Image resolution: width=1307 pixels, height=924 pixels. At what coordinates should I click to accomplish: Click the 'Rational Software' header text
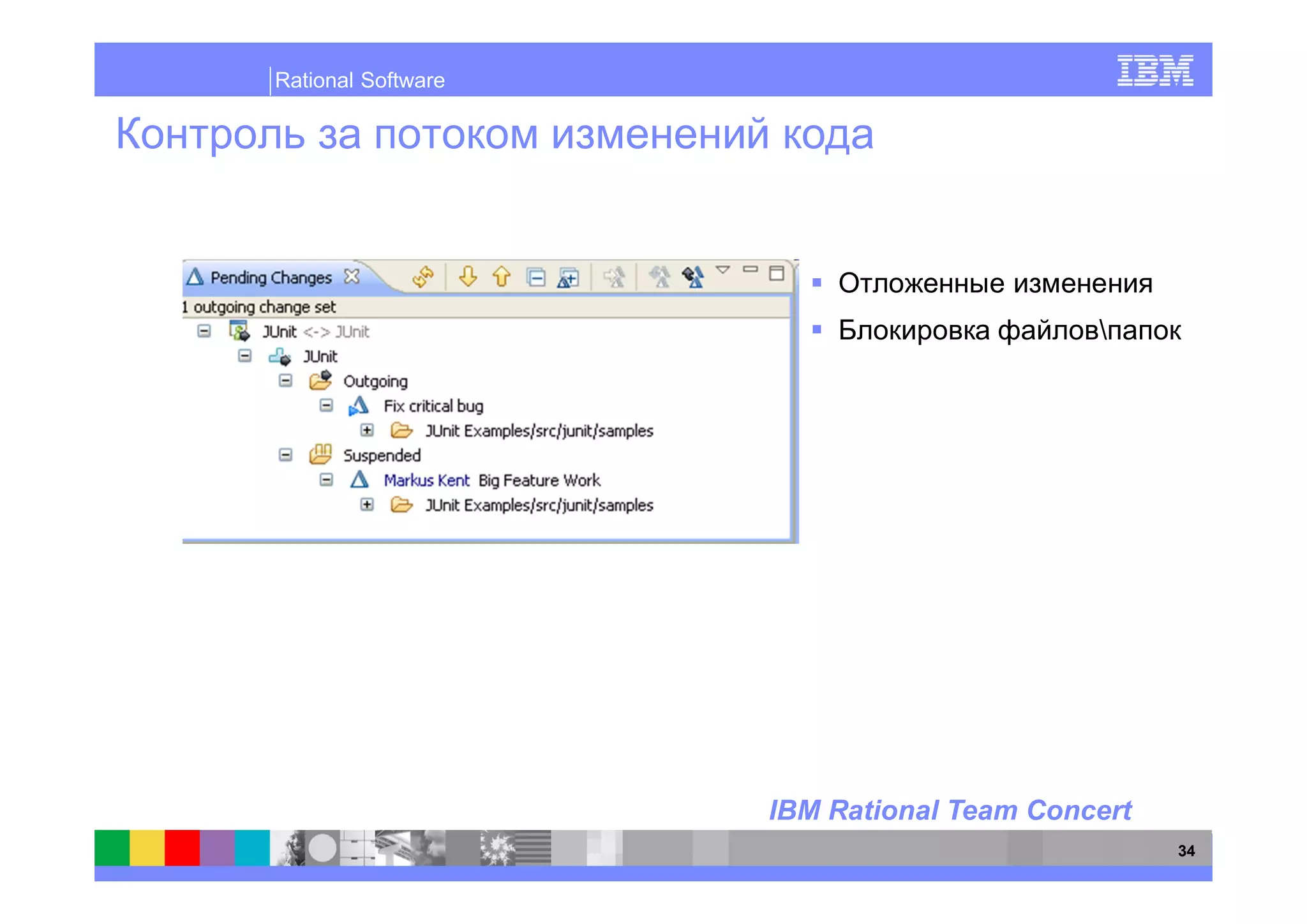[360, 80]
